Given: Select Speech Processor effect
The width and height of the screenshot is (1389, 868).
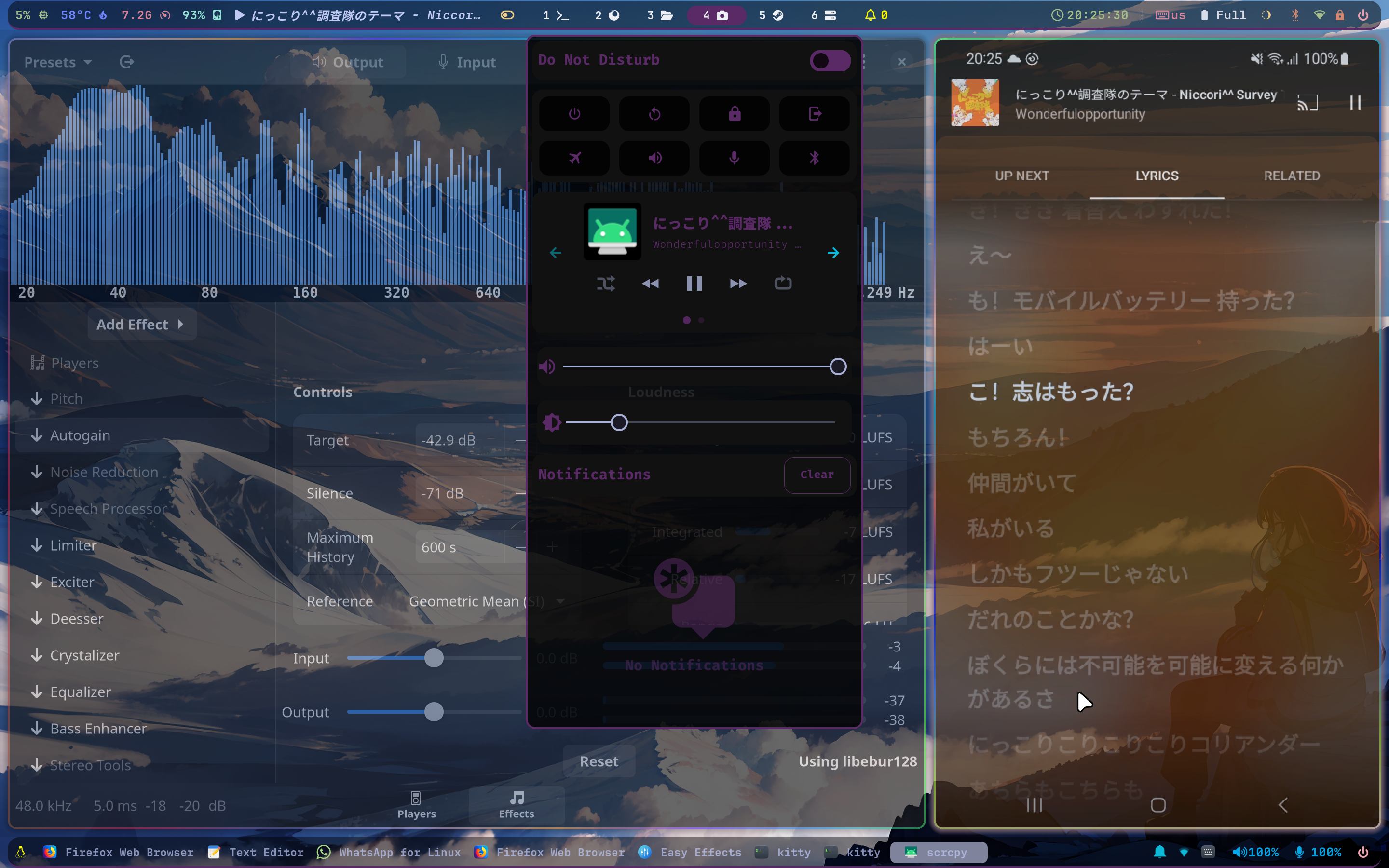Looking at the screenshot, I should [x=141, y=509].
